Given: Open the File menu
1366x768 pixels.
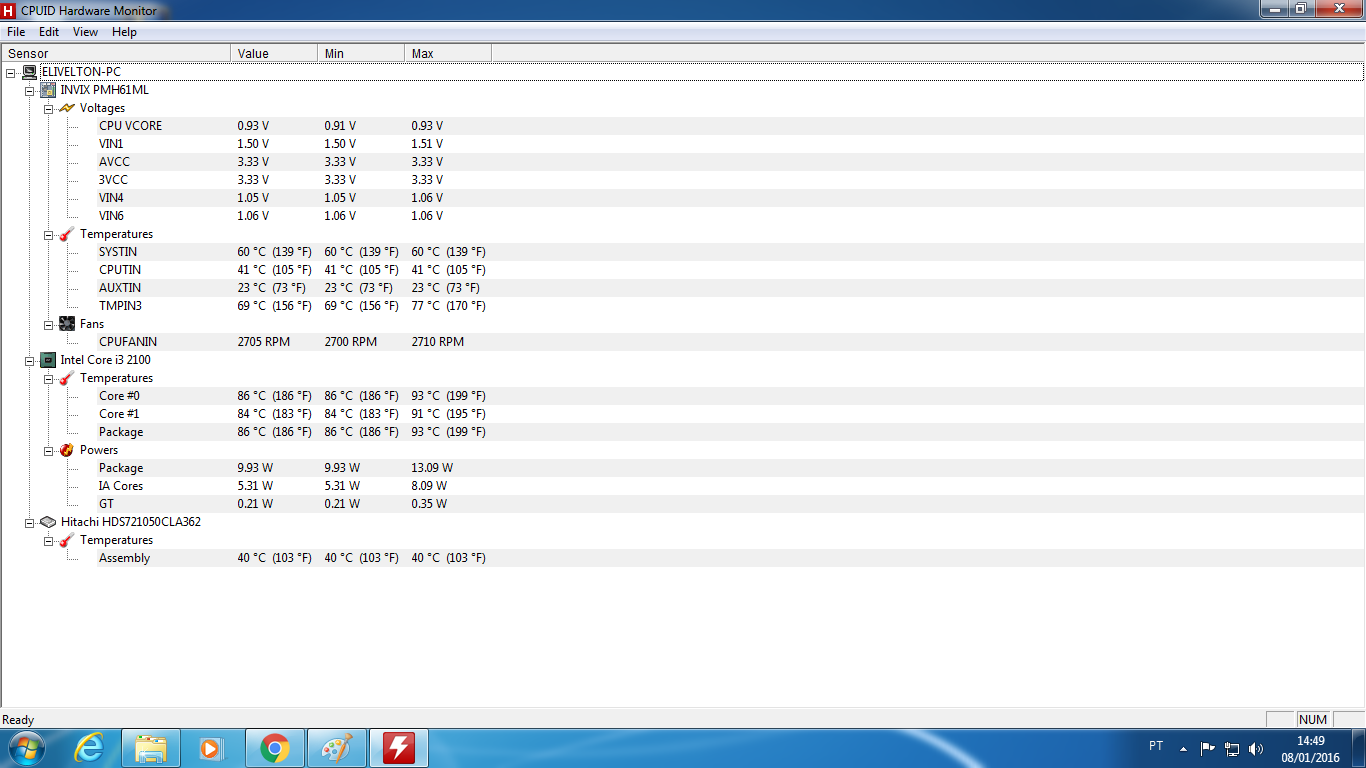Looking at the screenshot, I should (15, 32).
